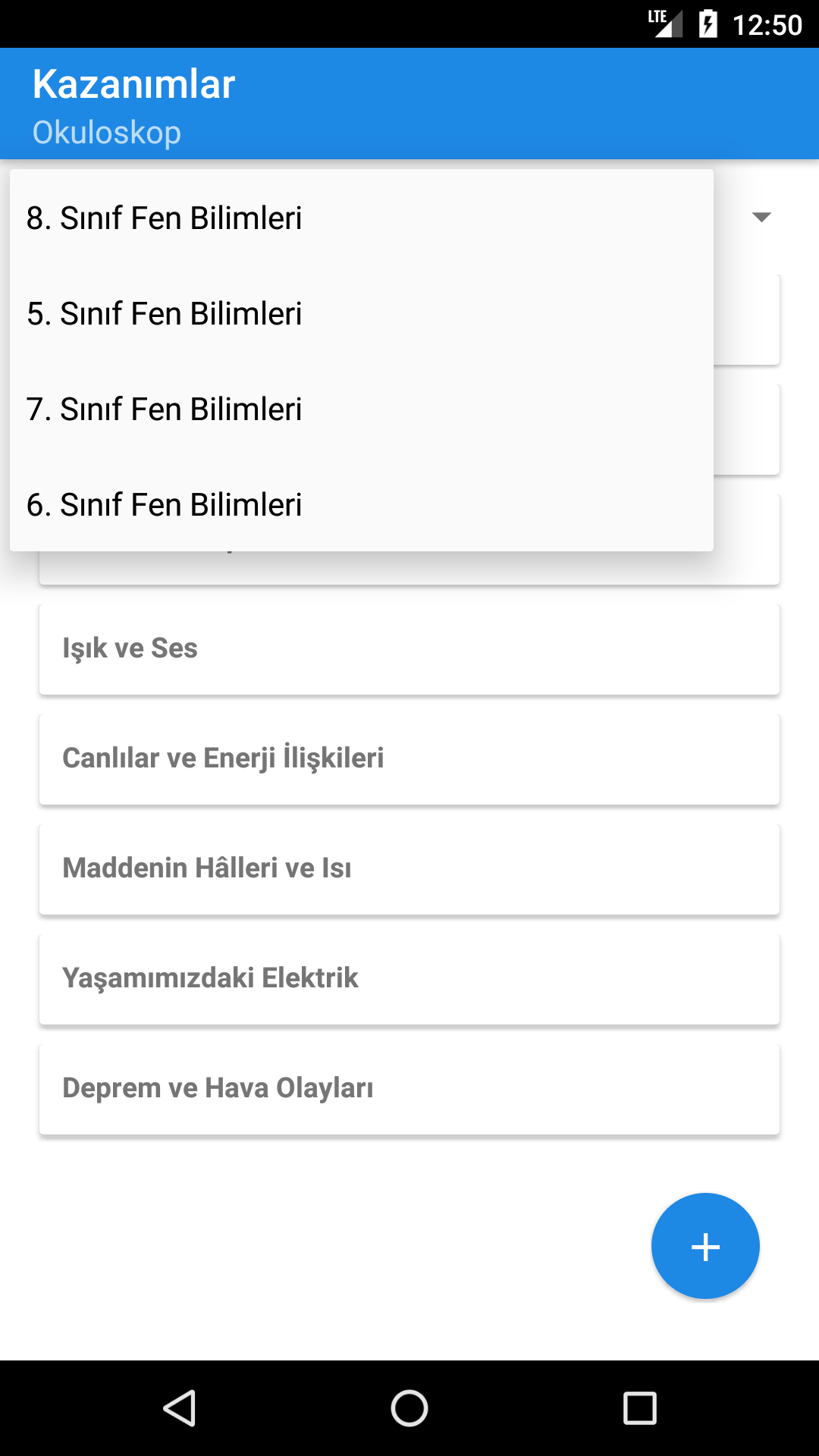Open Maddenin Hâlleri ve Isı card
This screenshot has height=1456, width=819.
click(x=409, y=869)
